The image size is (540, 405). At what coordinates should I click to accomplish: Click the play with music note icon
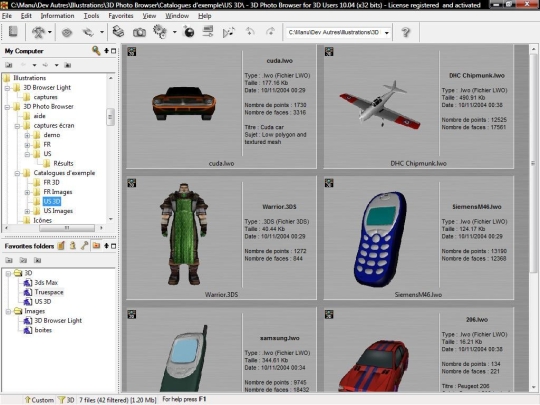coord(228,32)
